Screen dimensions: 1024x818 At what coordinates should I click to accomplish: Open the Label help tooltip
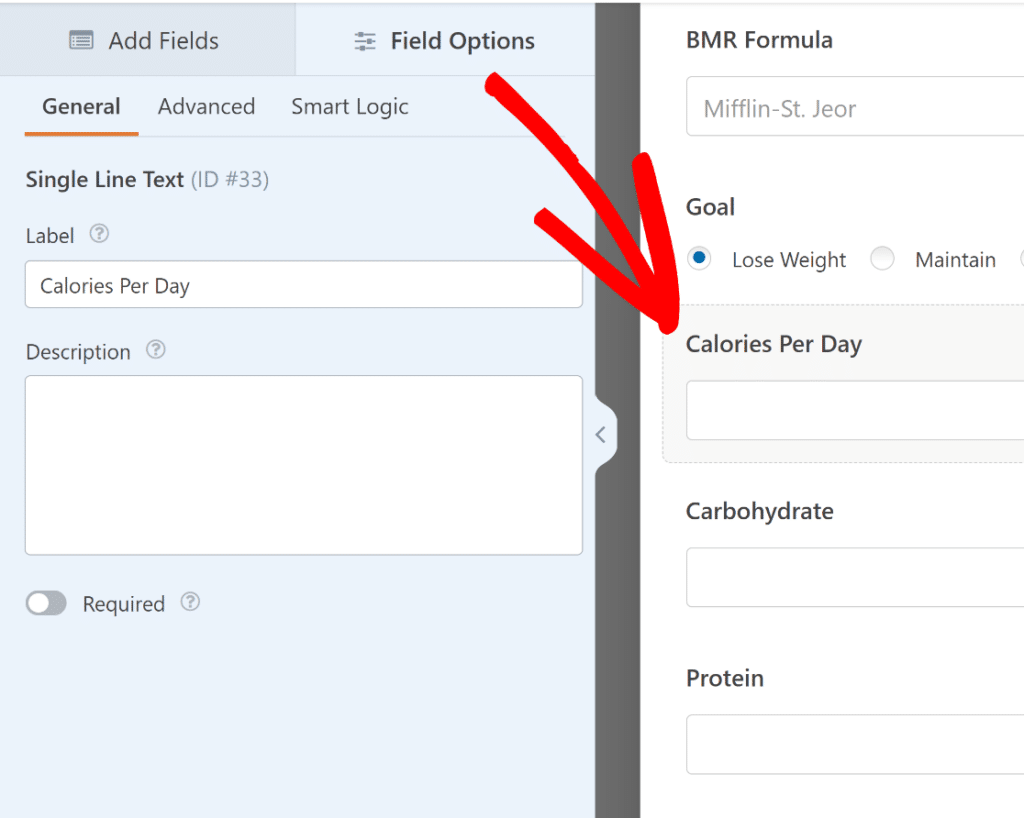tap(99, 234)
